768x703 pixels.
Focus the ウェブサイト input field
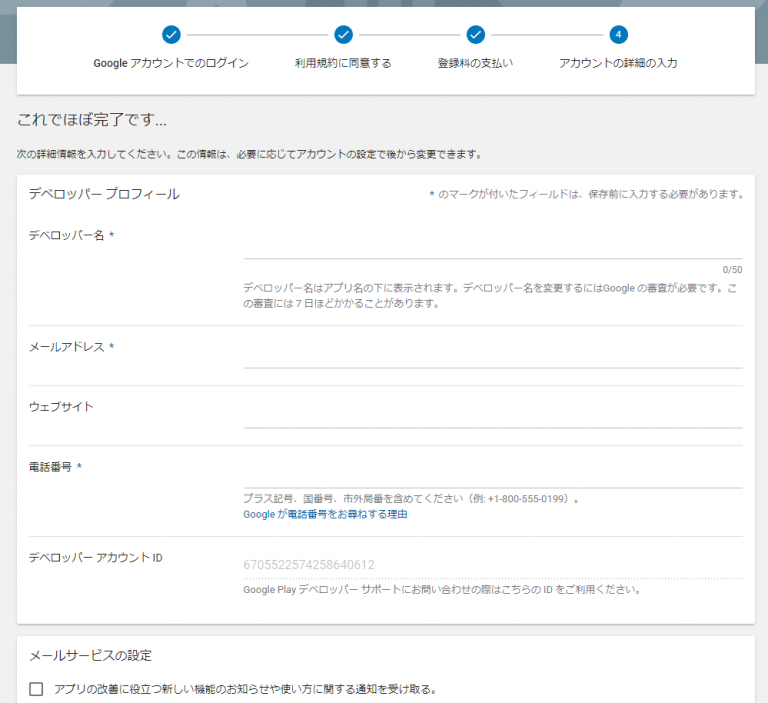[492, 416]
